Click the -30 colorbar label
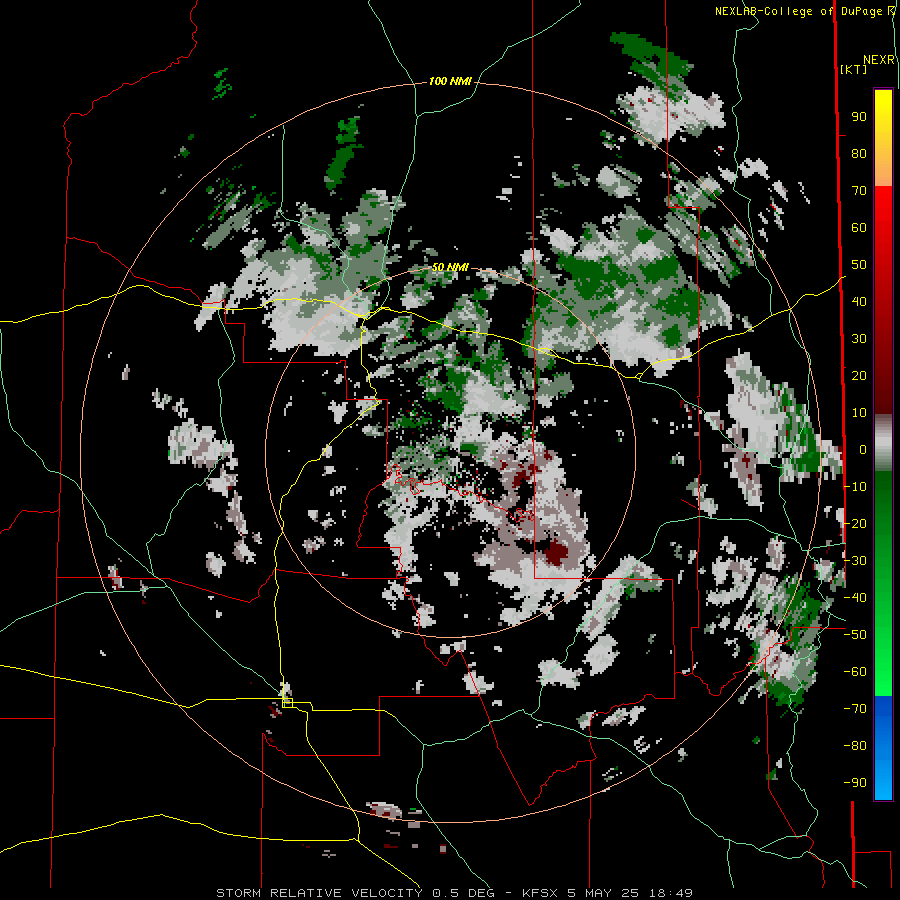 (x=855, y=561)
